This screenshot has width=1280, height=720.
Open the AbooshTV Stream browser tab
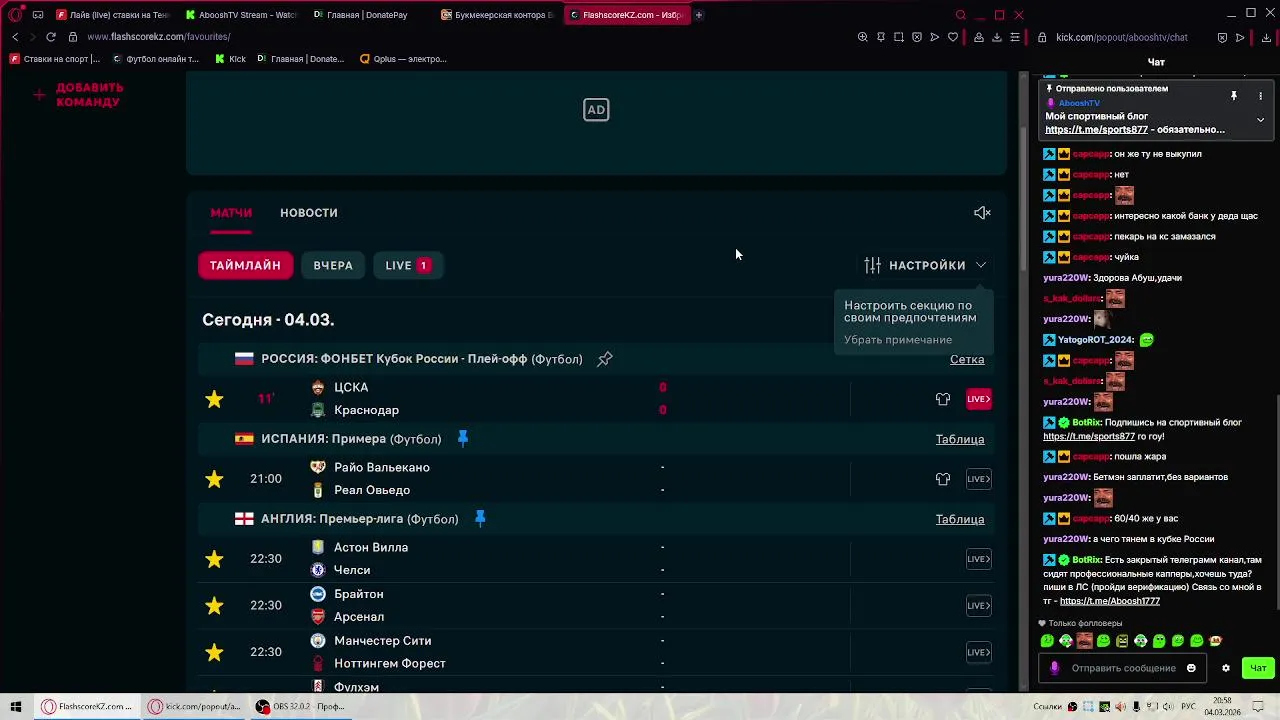point(241,15)
